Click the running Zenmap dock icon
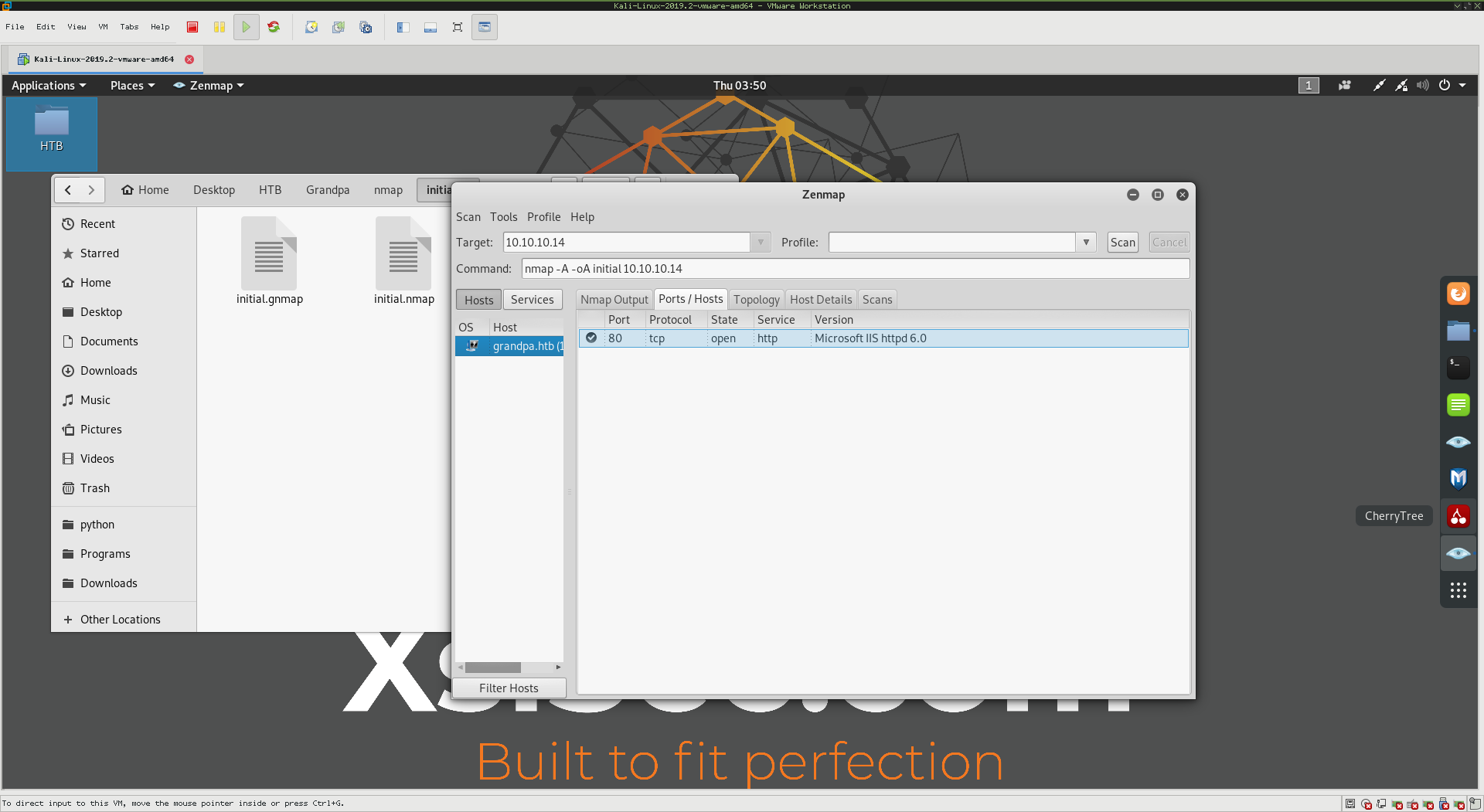 tap(1458, 553)
